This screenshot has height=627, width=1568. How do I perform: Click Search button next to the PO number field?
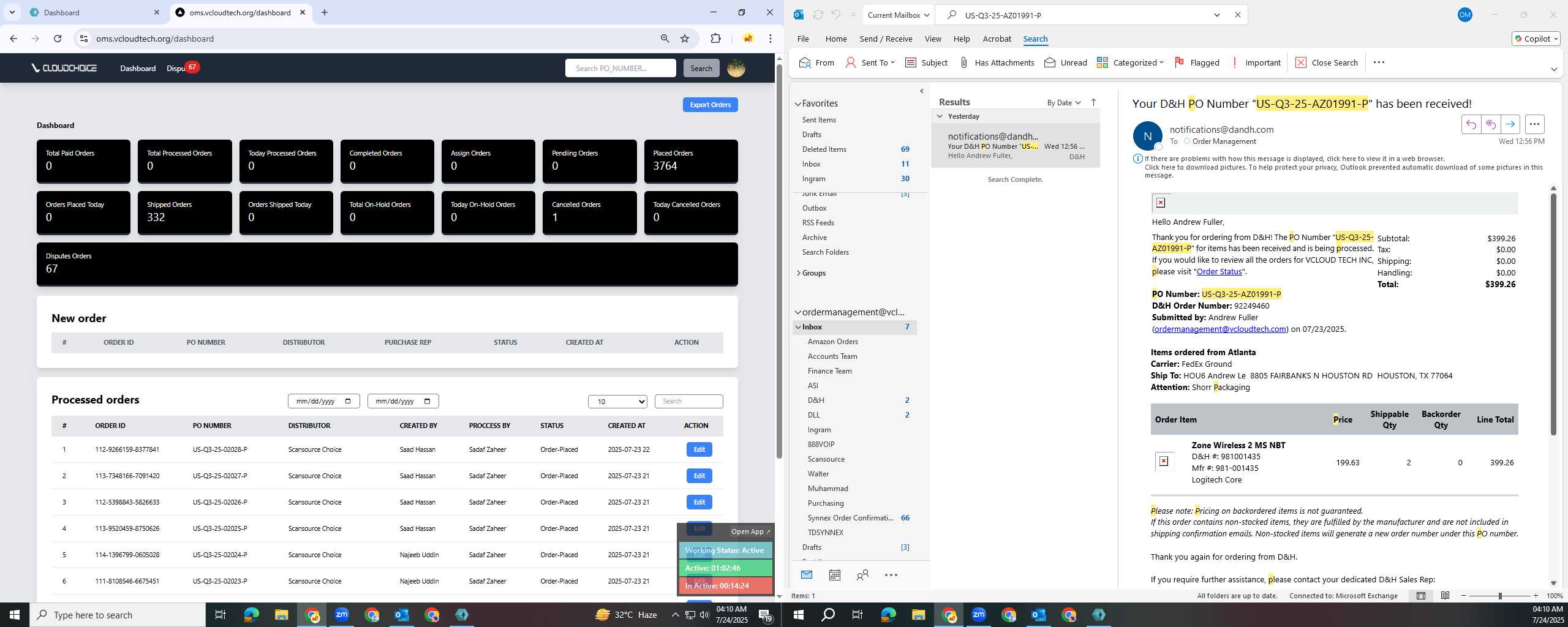pyautogui.click(x=701, y=68)
